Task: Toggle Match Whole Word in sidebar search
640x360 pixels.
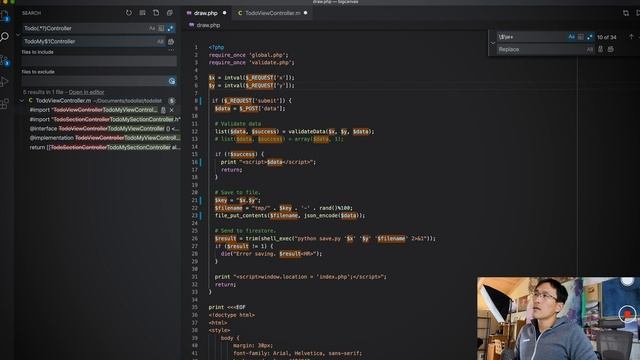Action: (x=161, y=29)
